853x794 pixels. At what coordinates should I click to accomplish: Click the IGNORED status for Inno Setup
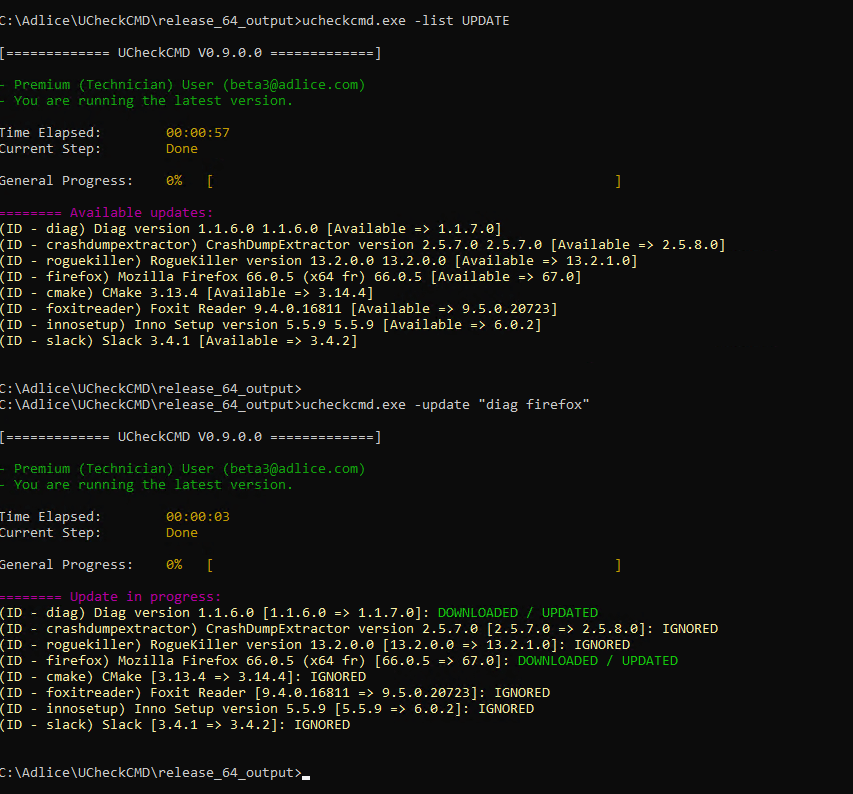pyautogui.click(x=505, y=709)
